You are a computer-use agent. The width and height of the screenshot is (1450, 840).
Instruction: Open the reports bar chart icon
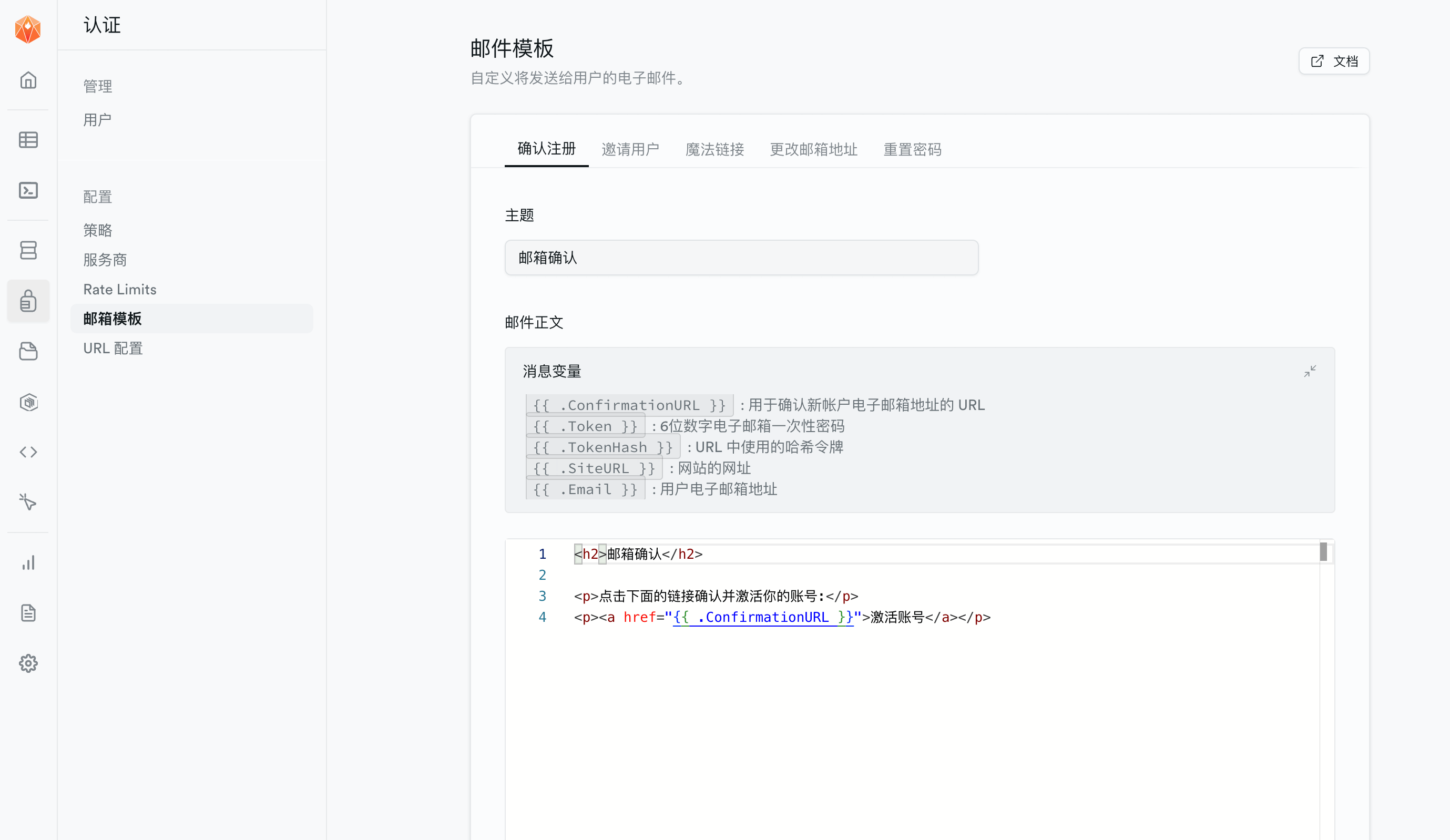coord(28,562)
